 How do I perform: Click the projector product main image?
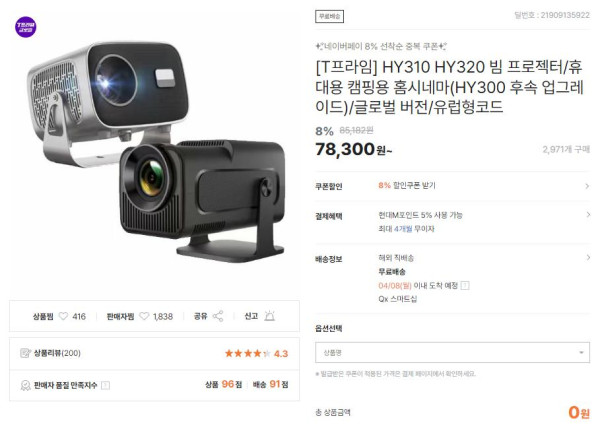[x=155, y=151]
